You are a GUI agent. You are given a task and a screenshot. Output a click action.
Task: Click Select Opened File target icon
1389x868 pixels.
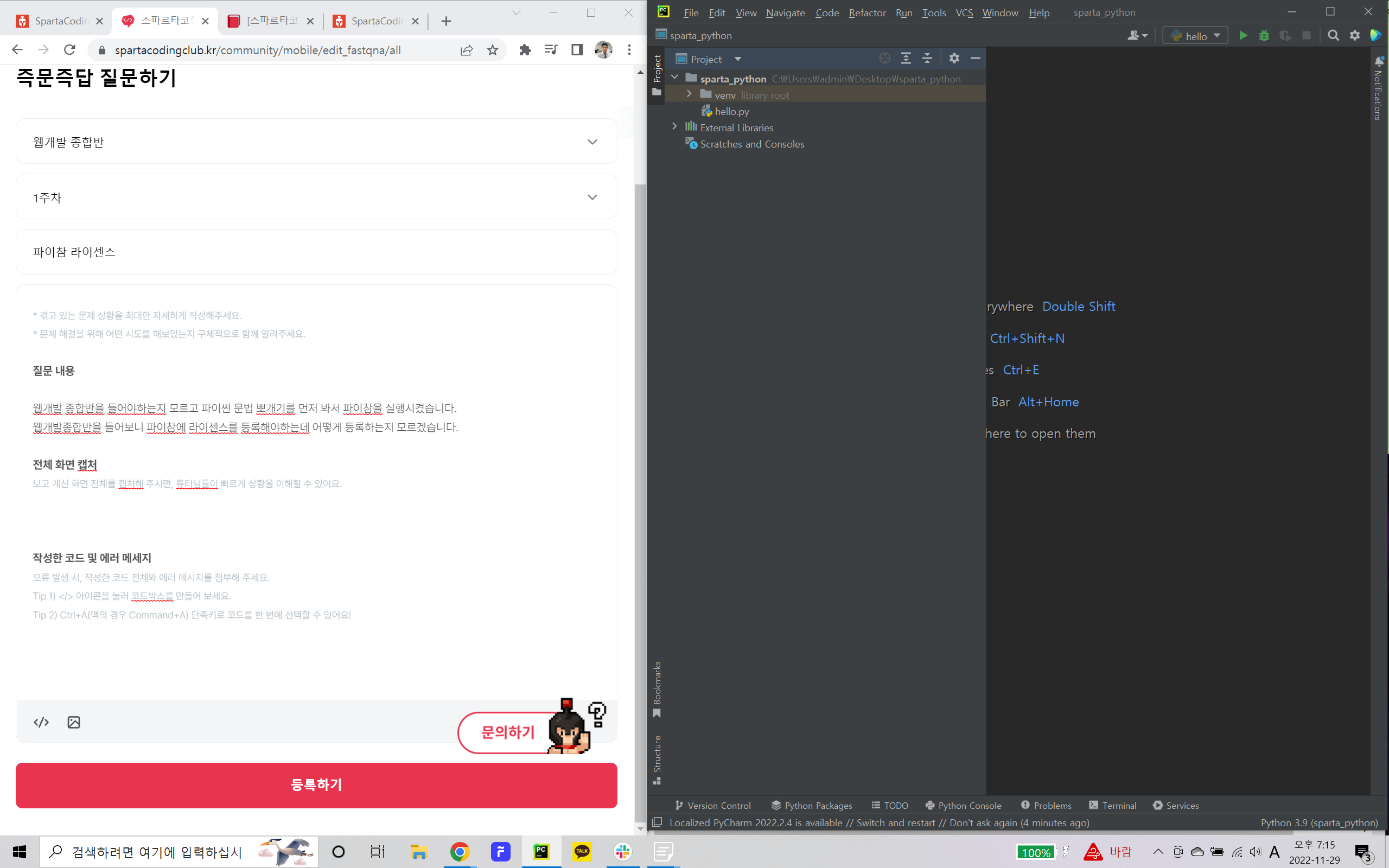point(884,59)
